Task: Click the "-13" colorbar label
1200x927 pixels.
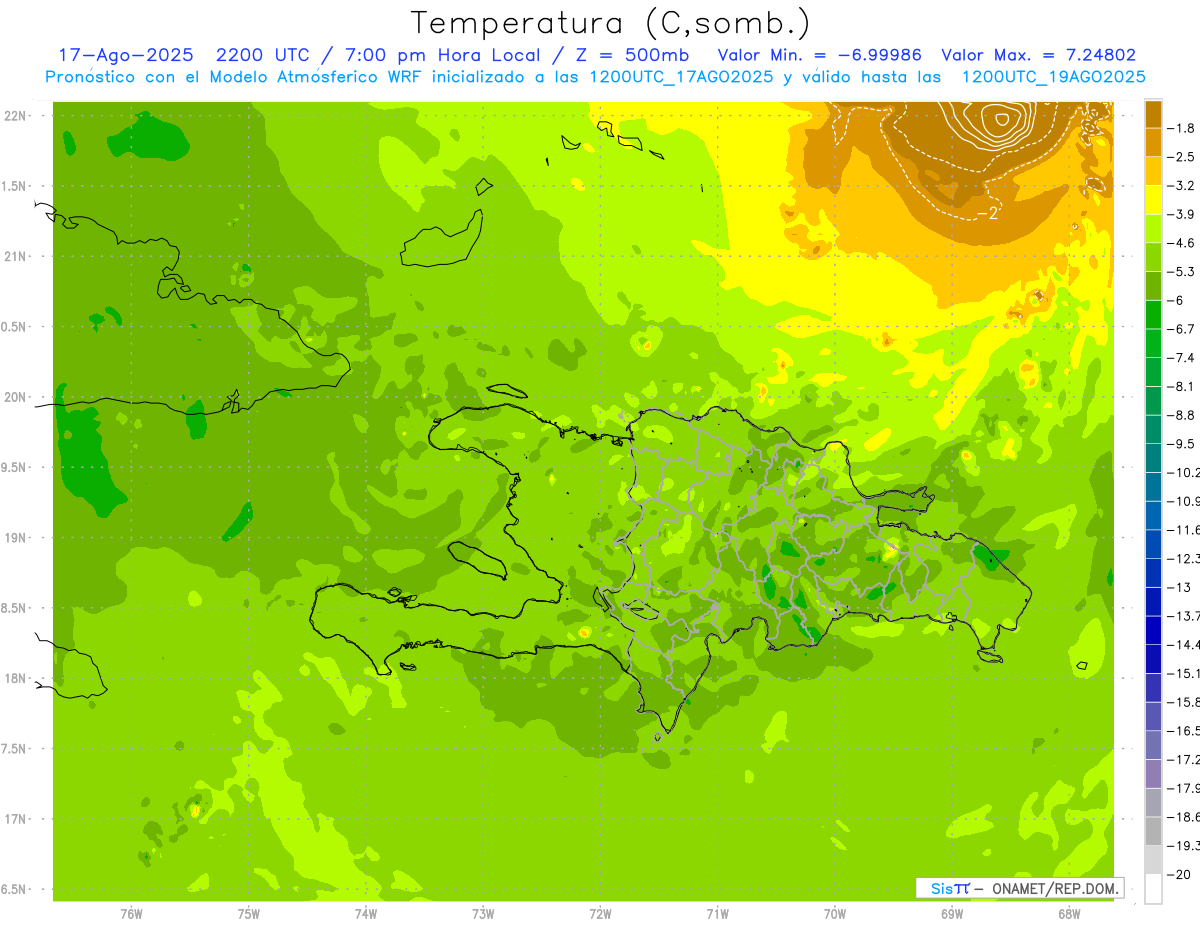Action: point(1180,587)
